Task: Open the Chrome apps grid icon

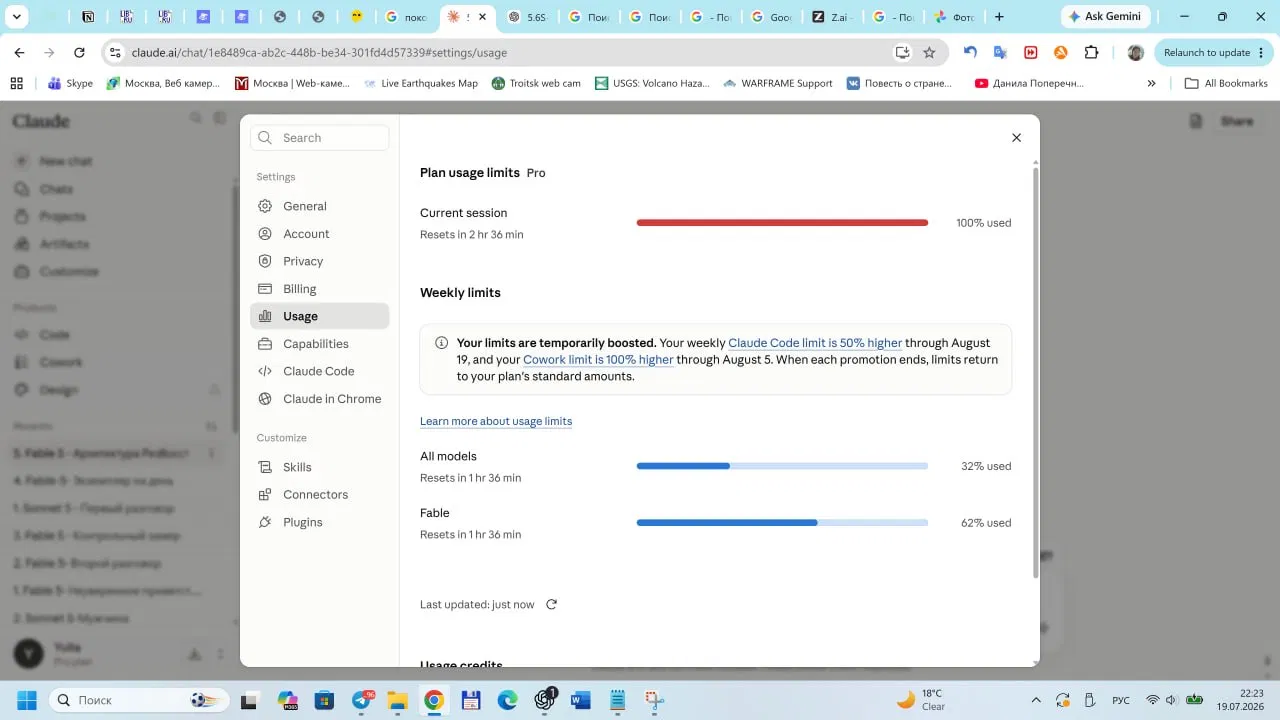Action: (16, 83)
